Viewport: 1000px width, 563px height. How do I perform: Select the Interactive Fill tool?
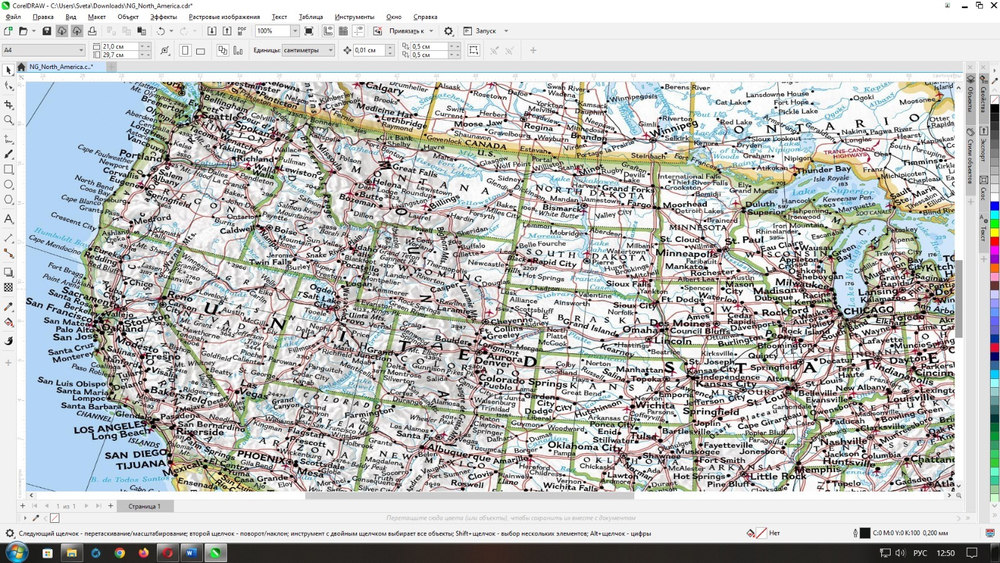click(x=8, y=323)
